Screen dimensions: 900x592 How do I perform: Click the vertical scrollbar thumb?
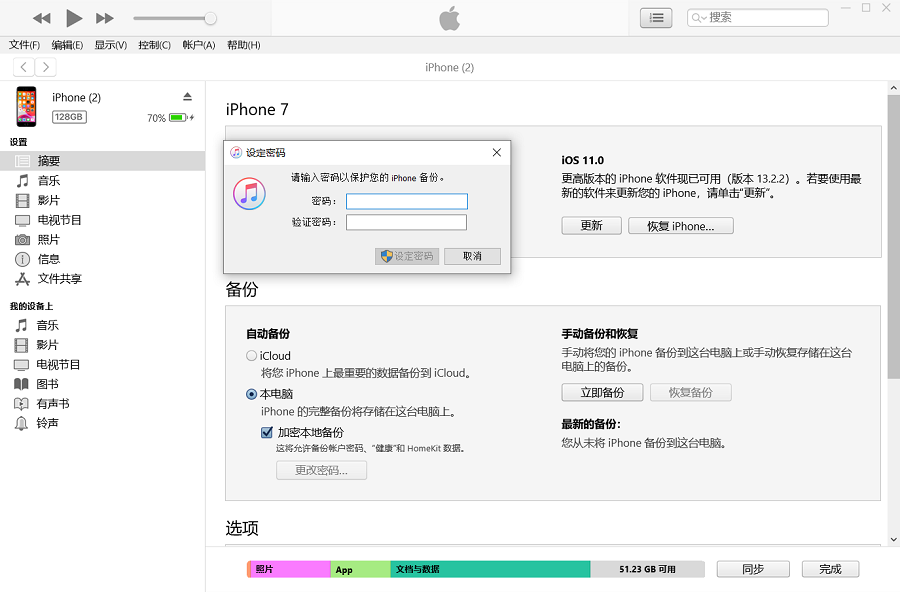[893, 237]
